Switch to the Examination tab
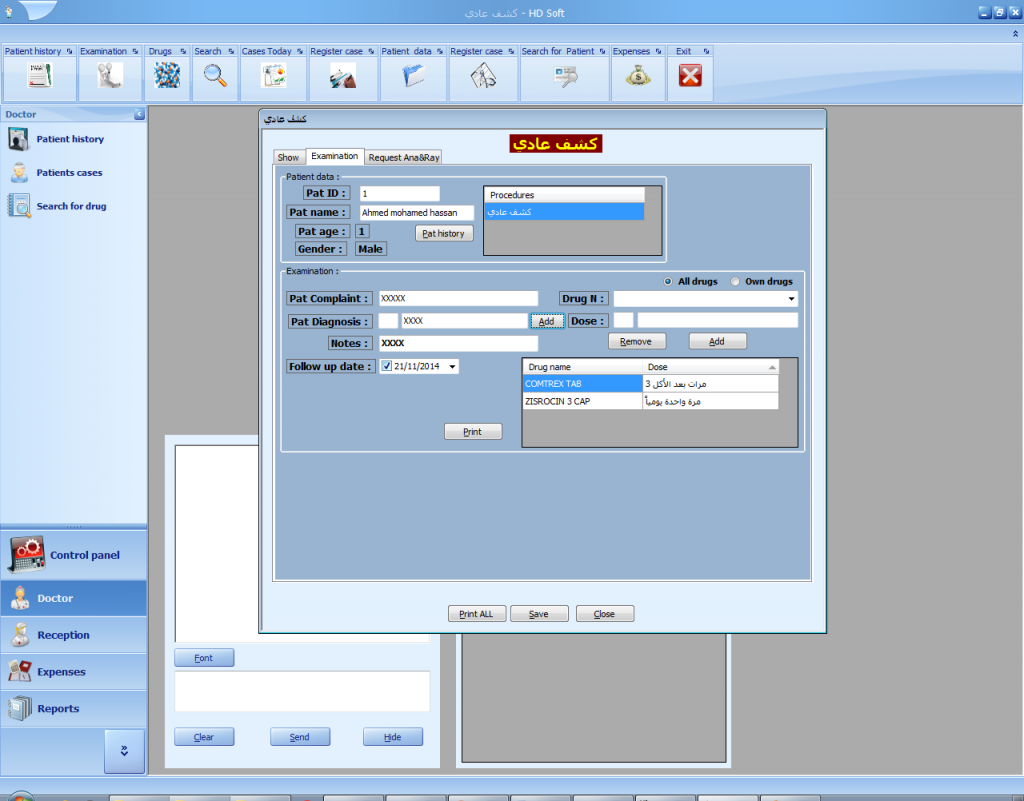1024x801 pixels. coord(334,156)
